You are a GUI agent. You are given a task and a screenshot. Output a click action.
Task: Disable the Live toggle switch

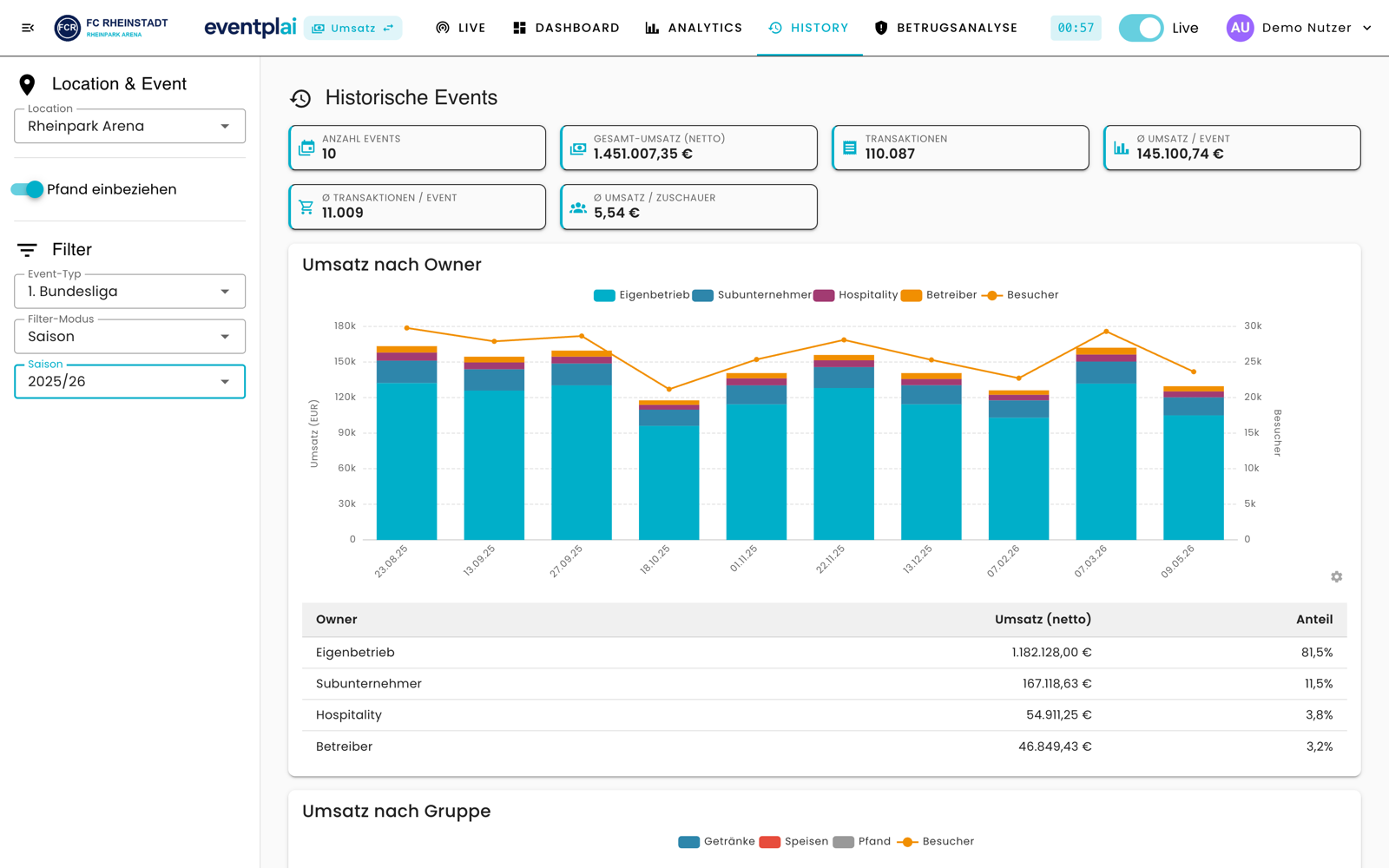tap(1141, 28)
